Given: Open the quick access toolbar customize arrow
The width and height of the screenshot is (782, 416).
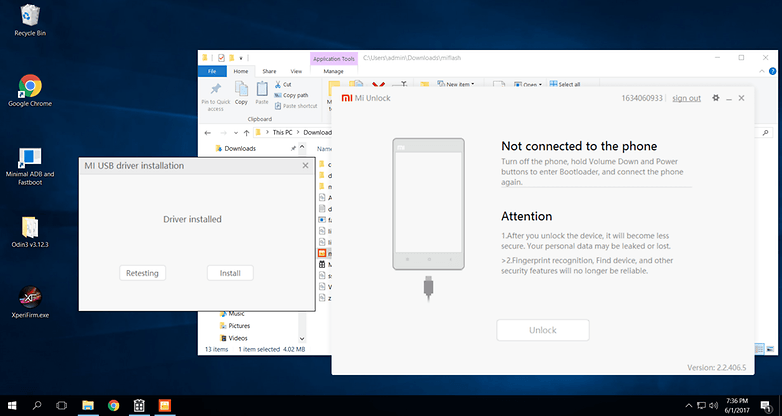Looking at the screenshot, I should pos(241,58).
